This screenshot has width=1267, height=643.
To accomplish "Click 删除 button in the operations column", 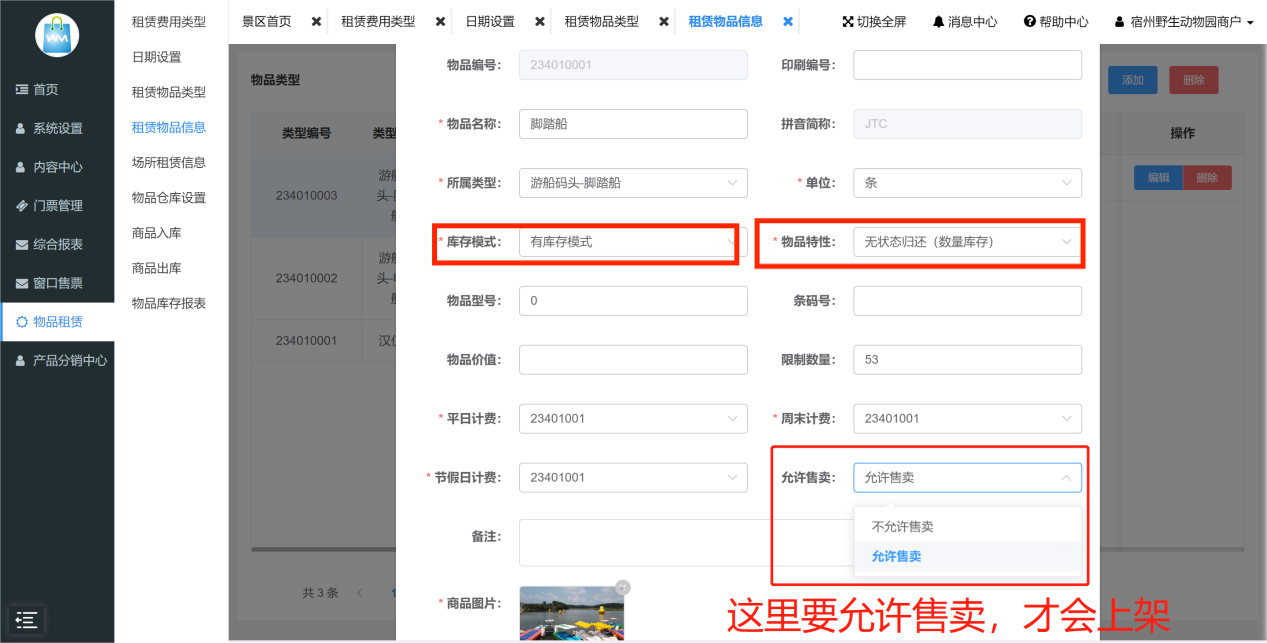I will [1207, 178].
